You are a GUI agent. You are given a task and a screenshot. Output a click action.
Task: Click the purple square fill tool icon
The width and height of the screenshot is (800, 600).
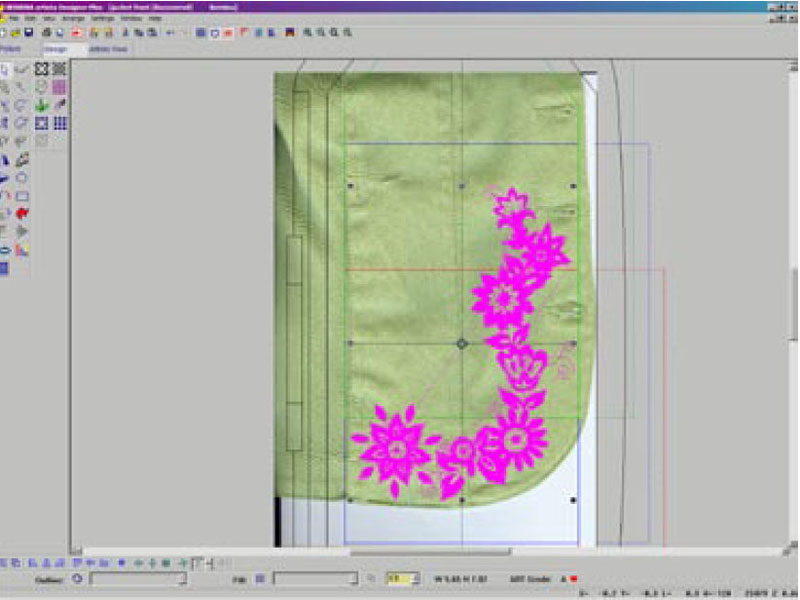coord(59,87)
